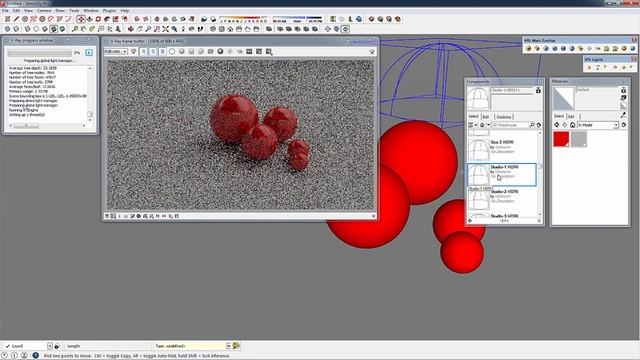Select the Offset tool
This screenshot has width=640, height=360.
pyautogui.click(x=124, y=19)
